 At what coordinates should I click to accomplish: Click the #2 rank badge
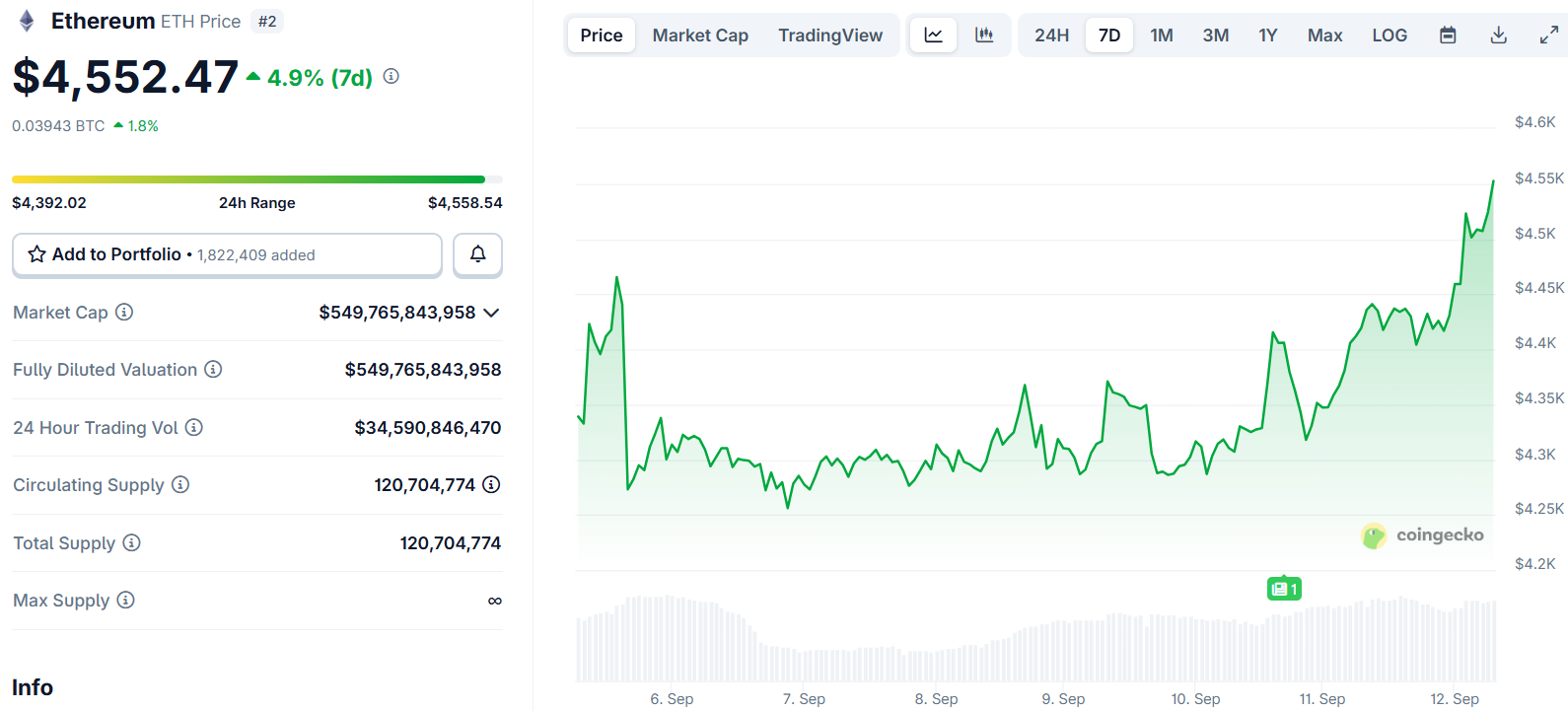(267, 21)
